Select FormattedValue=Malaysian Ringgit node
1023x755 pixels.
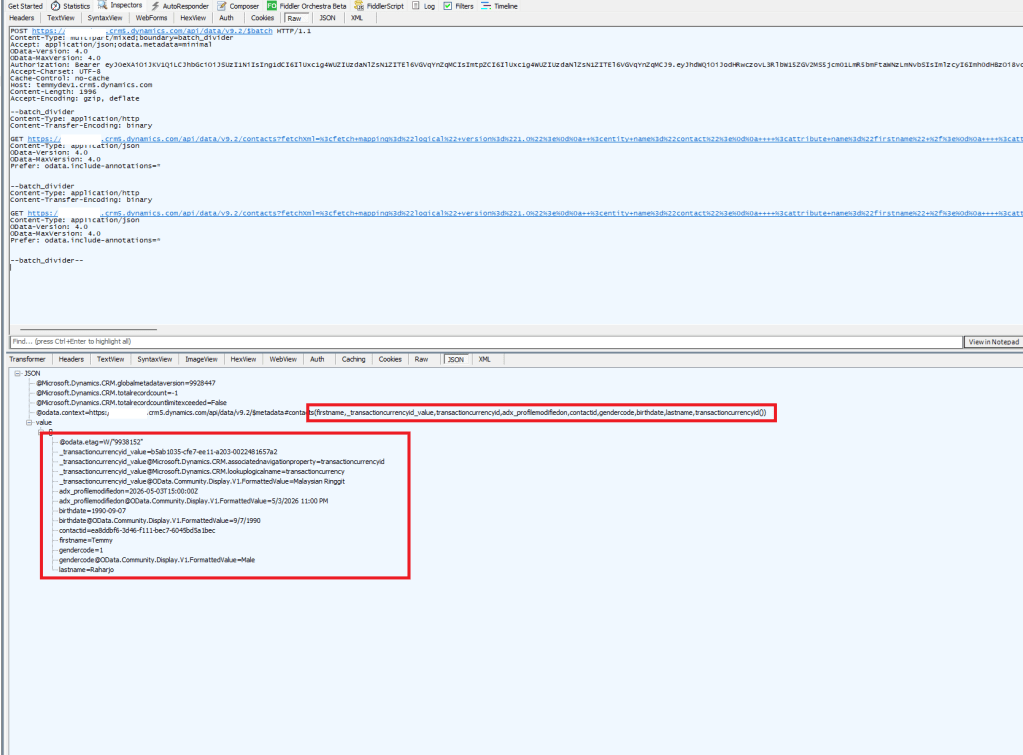202,481
